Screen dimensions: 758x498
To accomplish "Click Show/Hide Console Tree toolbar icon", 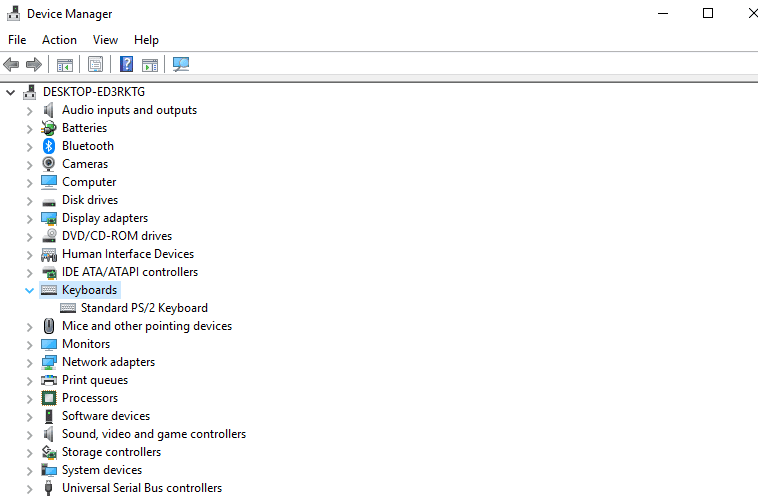I will pos(65,64).
